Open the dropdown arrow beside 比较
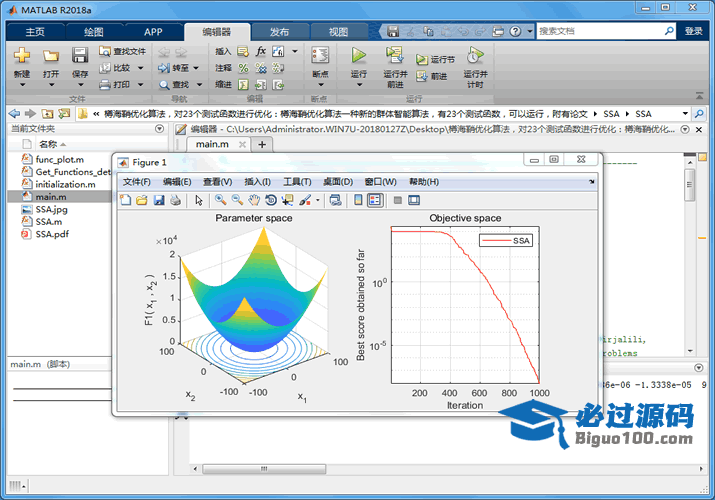Screen dimensions: 715x500 click(140, 68)
